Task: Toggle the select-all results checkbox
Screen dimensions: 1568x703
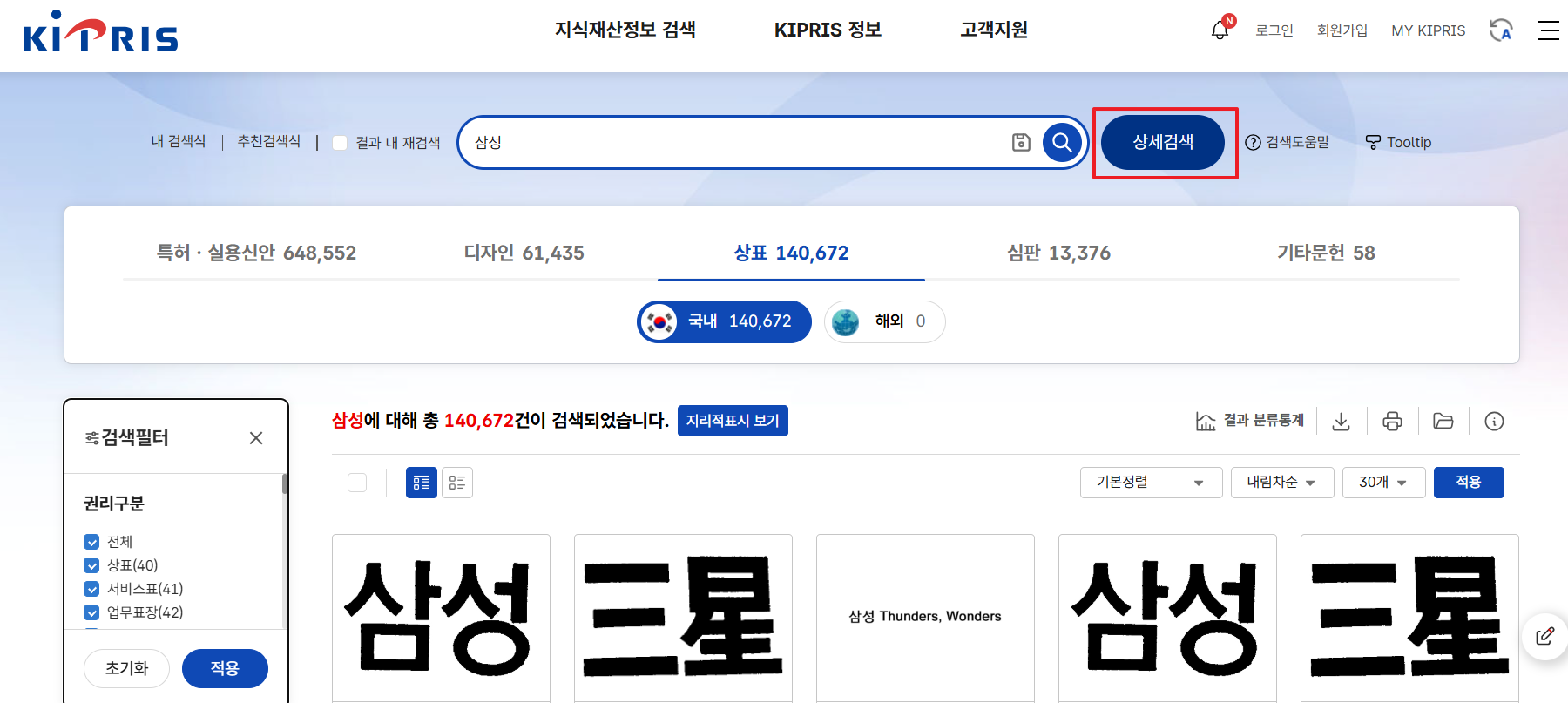Action: point(357,483)
